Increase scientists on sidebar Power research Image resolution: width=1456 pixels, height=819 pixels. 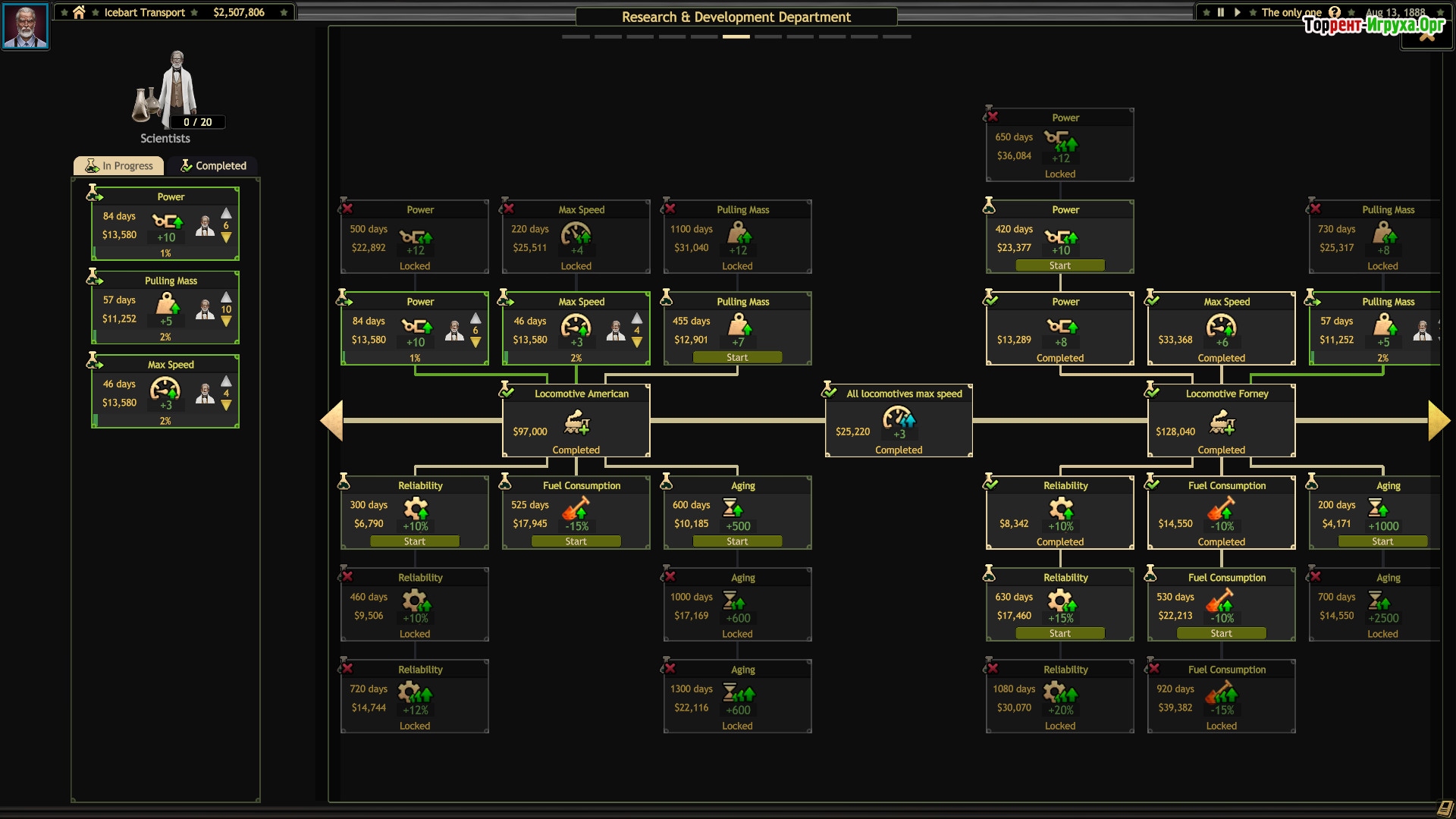pyautogui.click(x=226, y=214)
